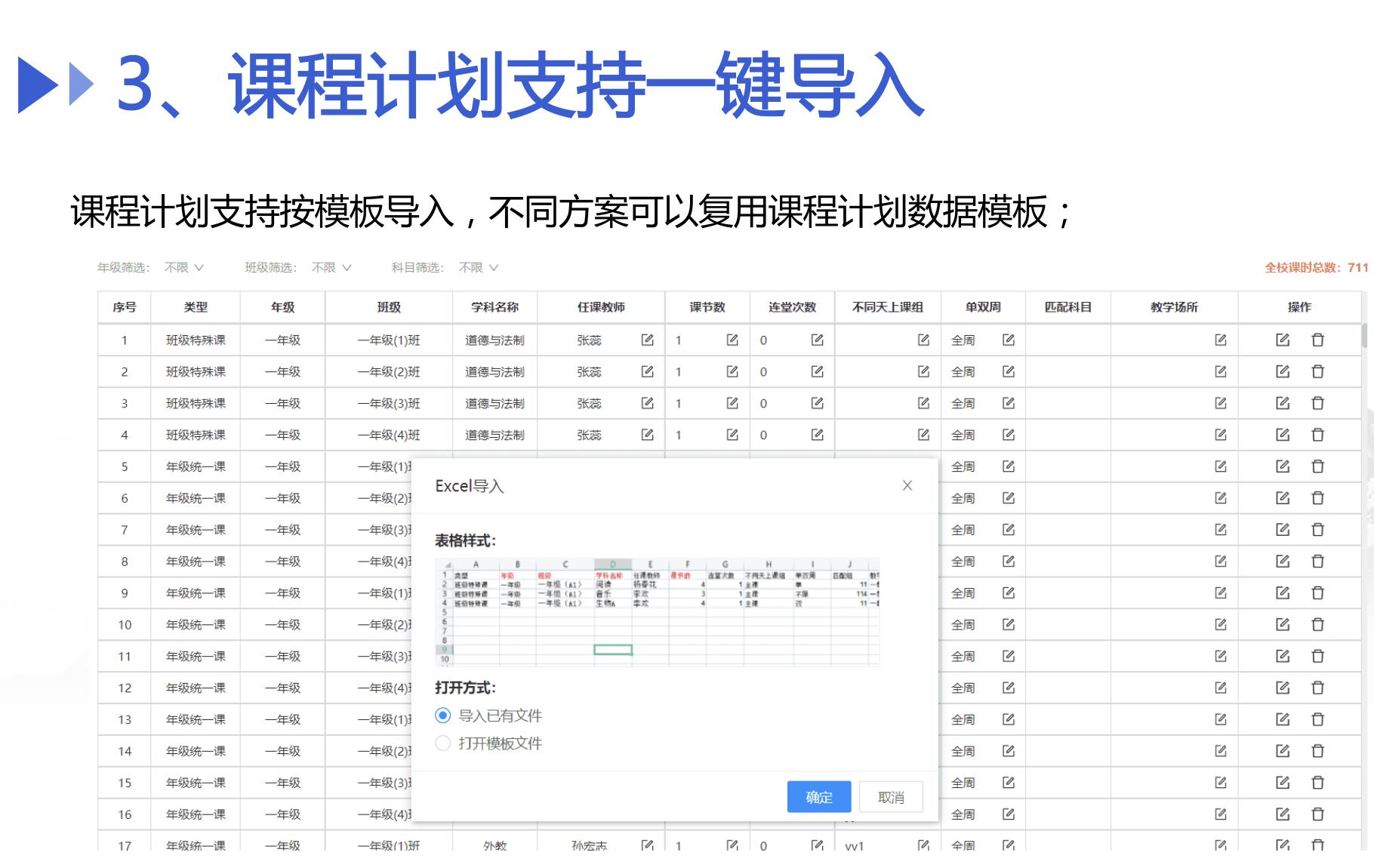Image resolution: width=1374 pixels, height=868 pixels.
Task: Close the Excel导入 dialog
Action: 907,485
